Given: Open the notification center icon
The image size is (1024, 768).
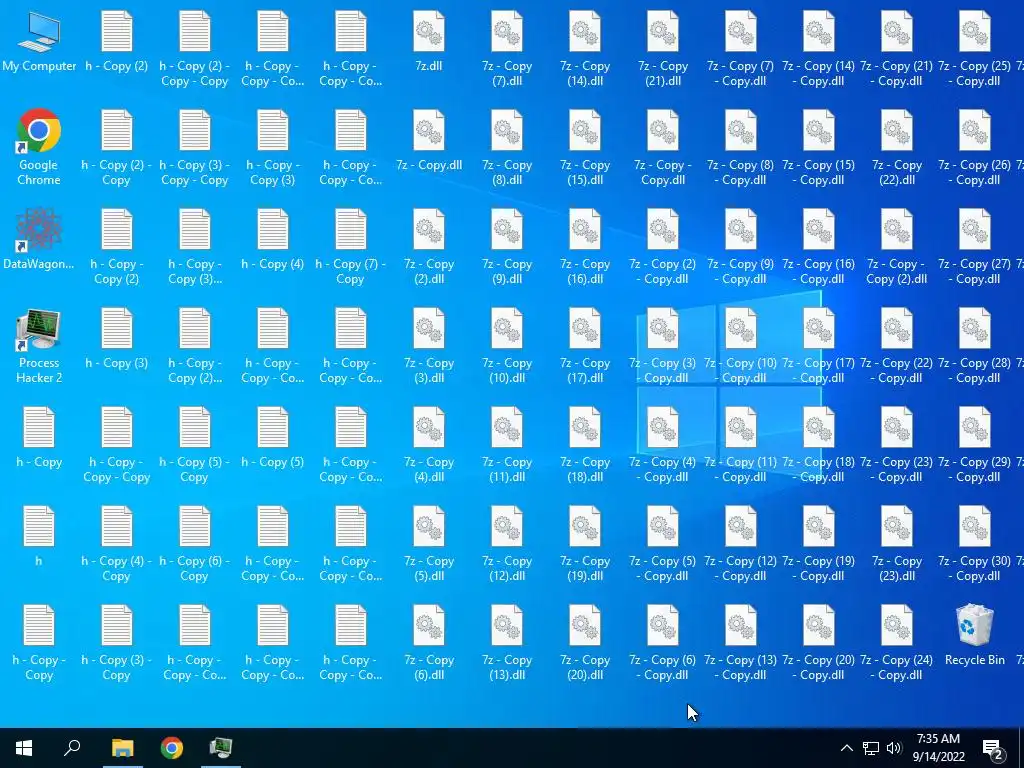Looking at the screenshot, I should (993, 748).
